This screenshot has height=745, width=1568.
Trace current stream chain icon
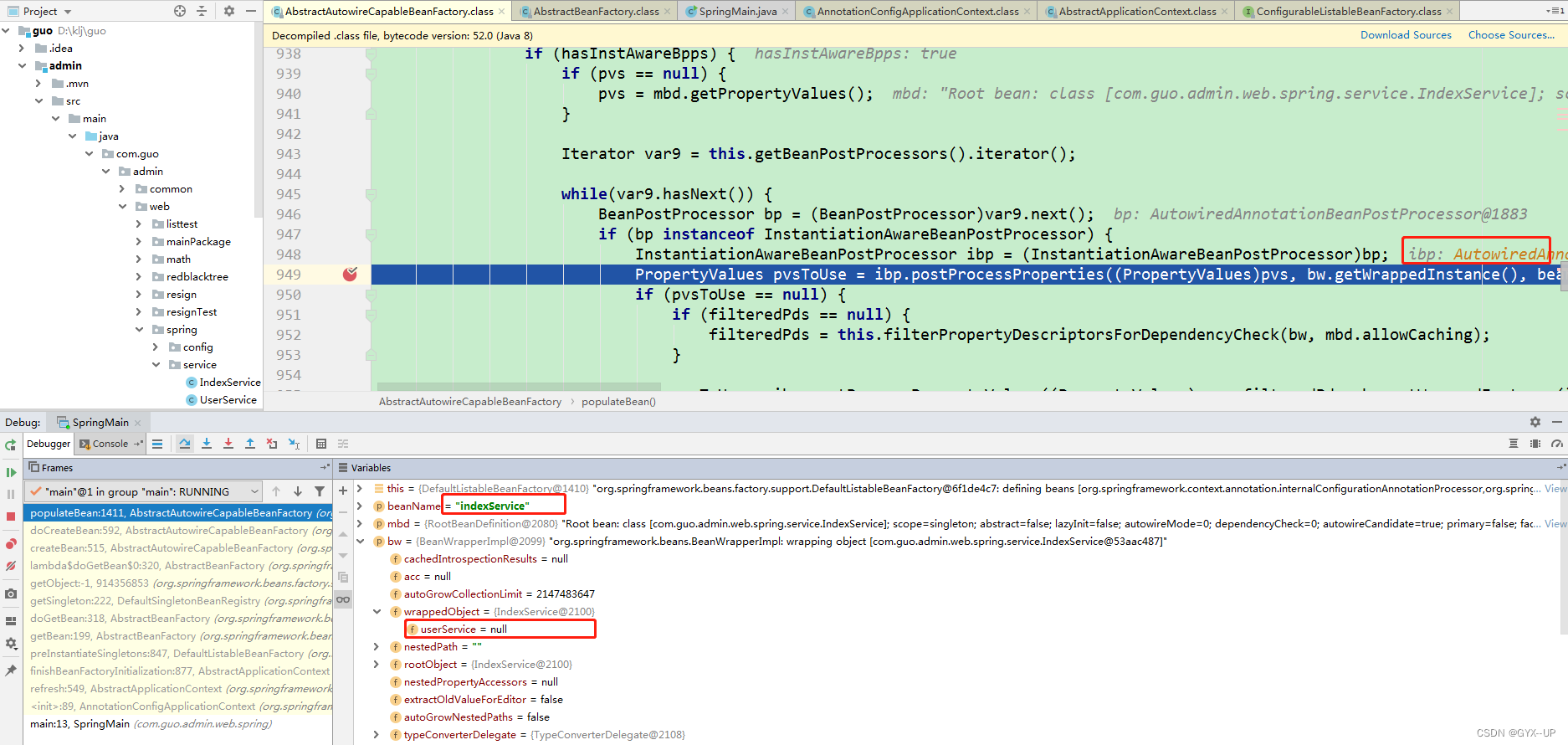343,444
